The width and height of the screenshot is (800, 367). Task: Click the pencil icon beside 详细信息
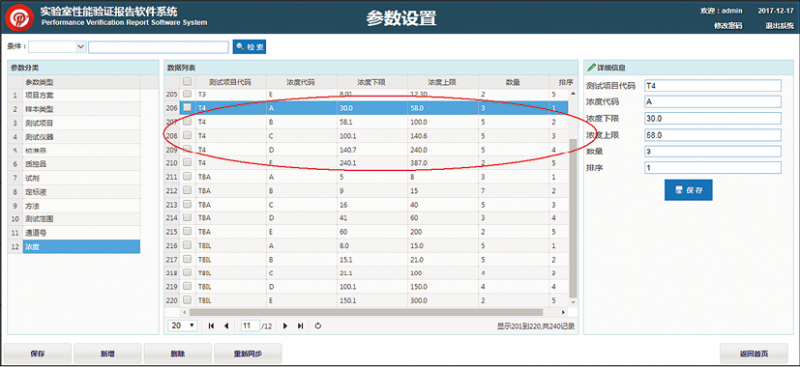coord(591,67)
